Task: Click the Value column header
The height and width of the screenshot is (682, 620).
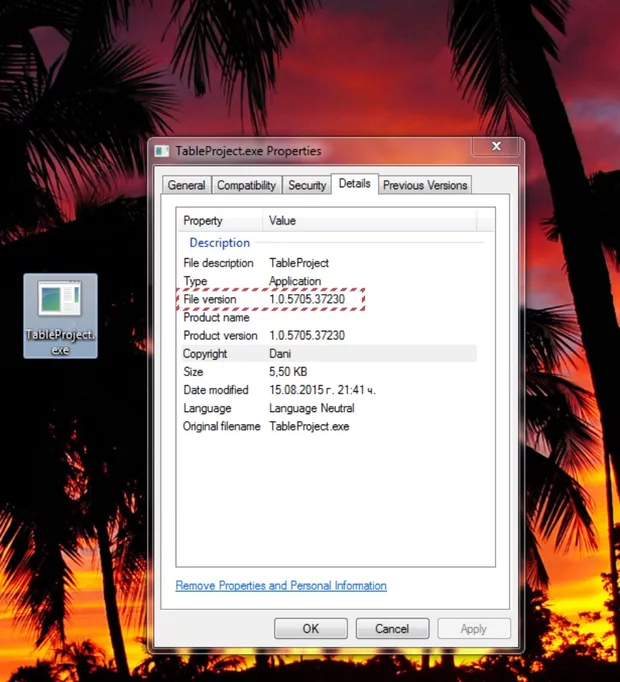Action: (370, 221)
